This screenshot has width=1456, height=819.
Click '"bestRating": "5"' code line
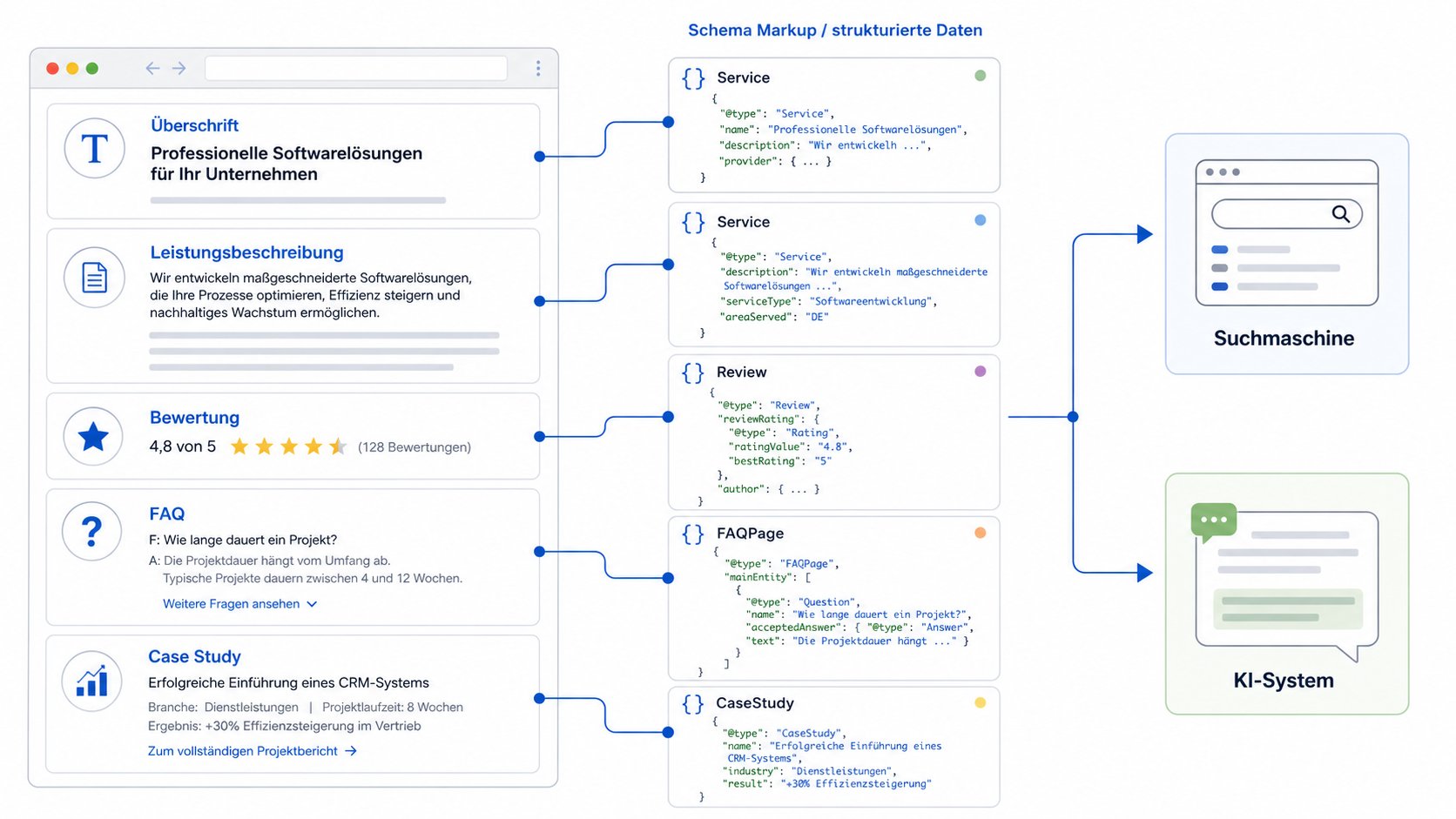(780, 461)
